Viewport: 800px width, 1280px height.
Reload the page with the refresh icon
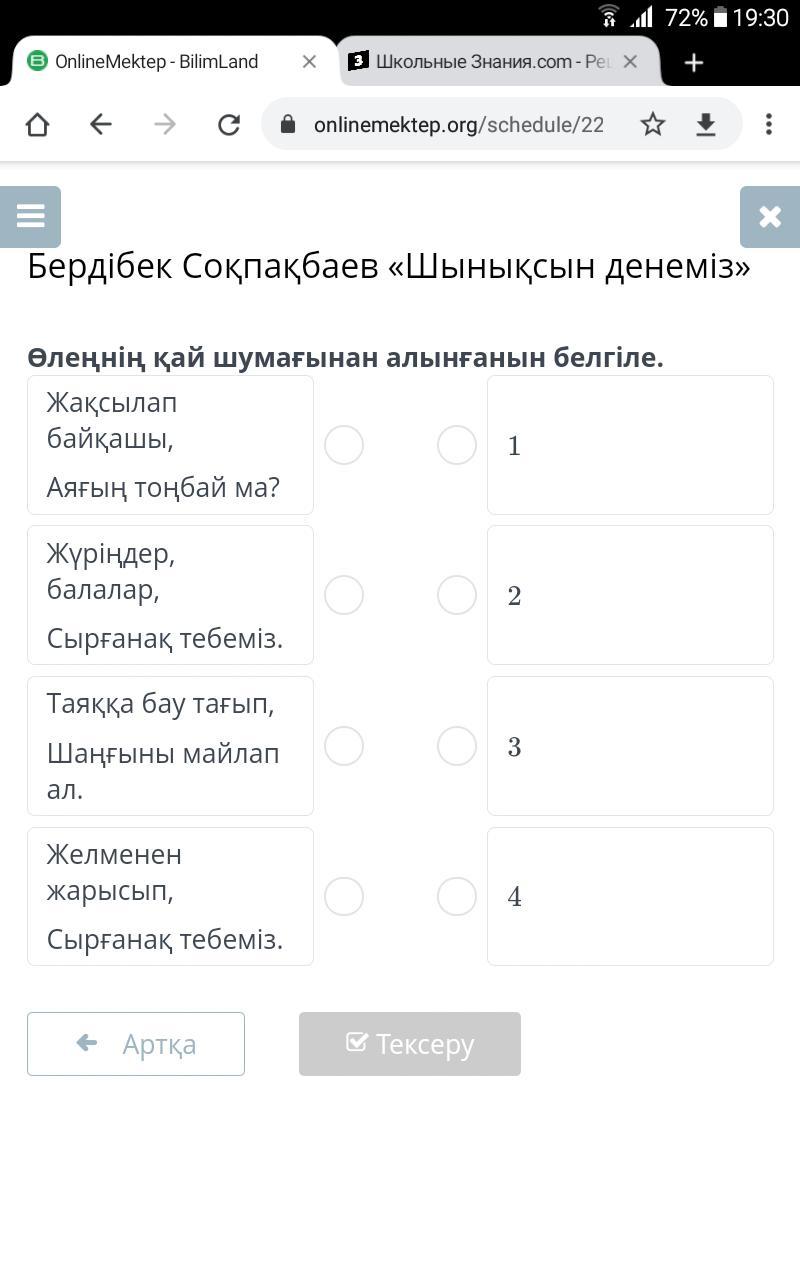[229, 124]
